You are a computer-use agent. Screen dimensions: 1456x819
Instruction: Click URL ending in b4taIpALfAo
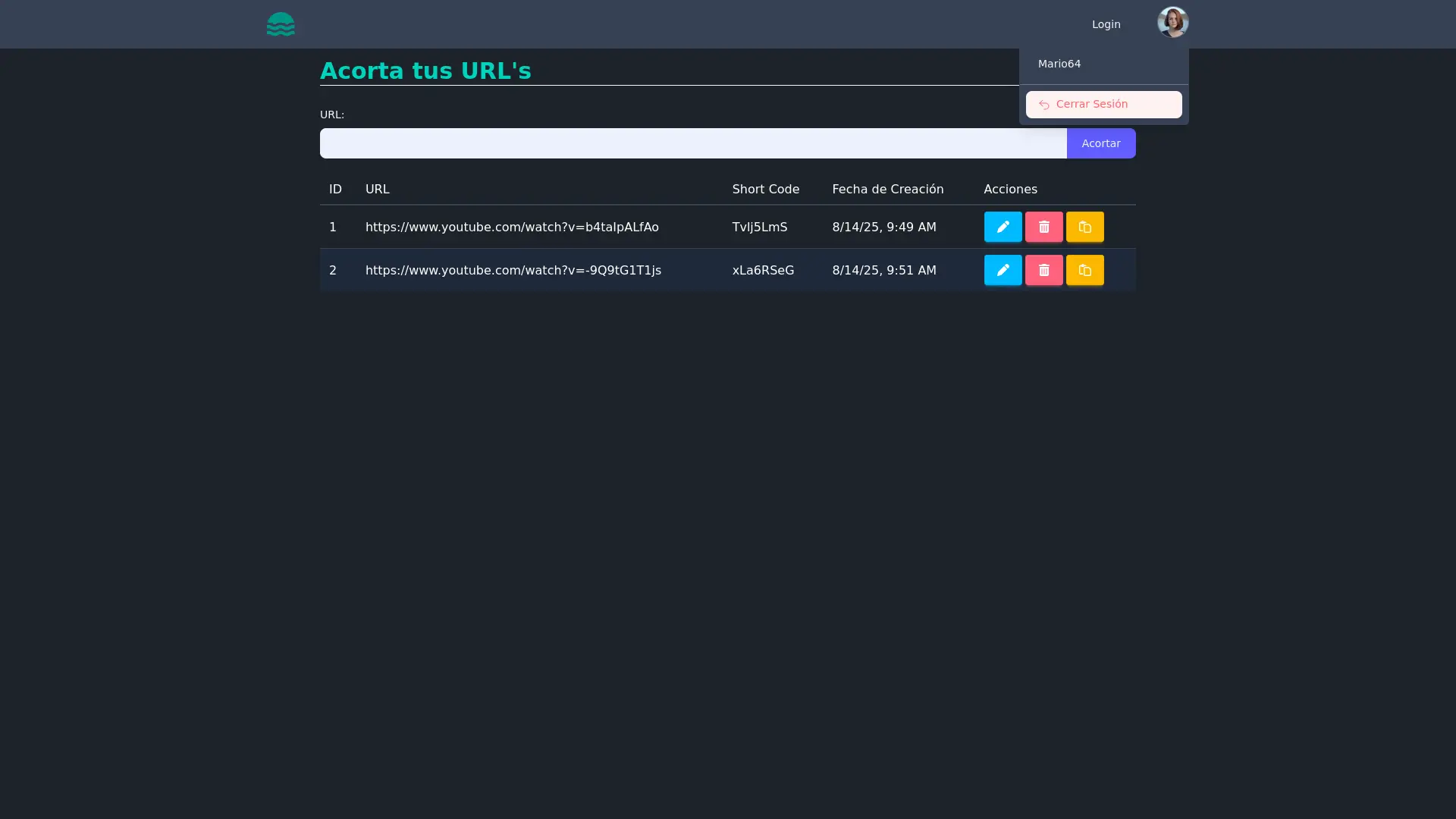tap(512, 227)
